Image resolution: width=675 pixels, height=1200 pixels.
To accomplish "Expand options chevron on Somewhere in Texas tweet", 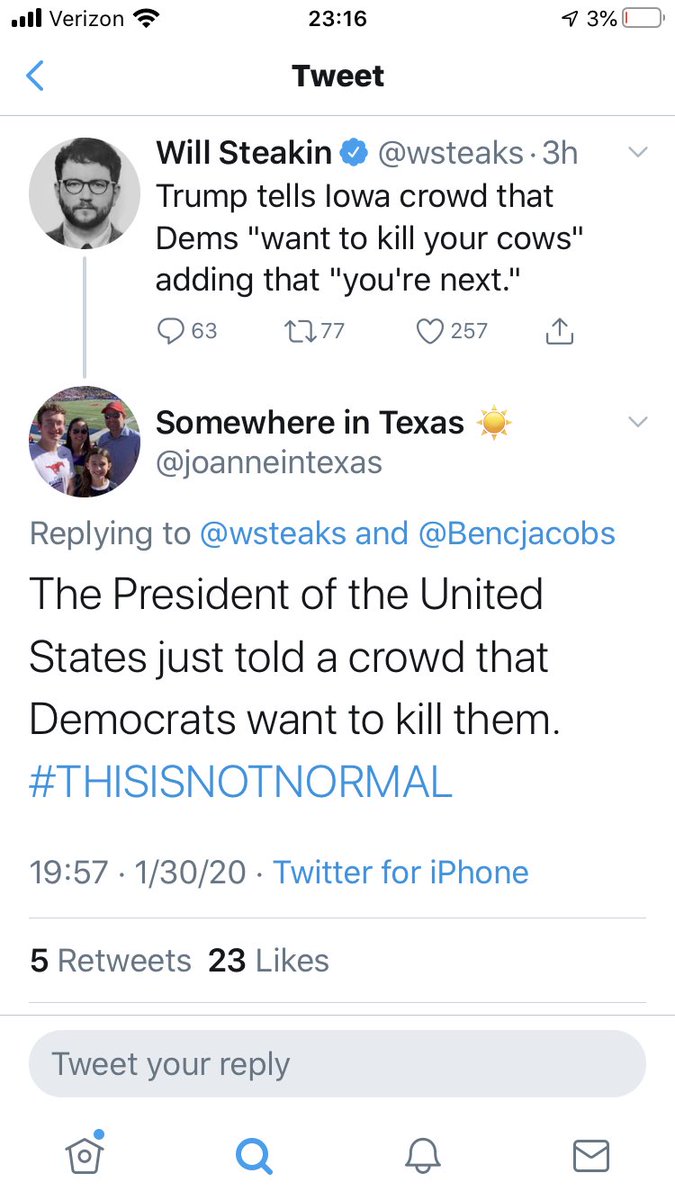I will pos(637,423).
